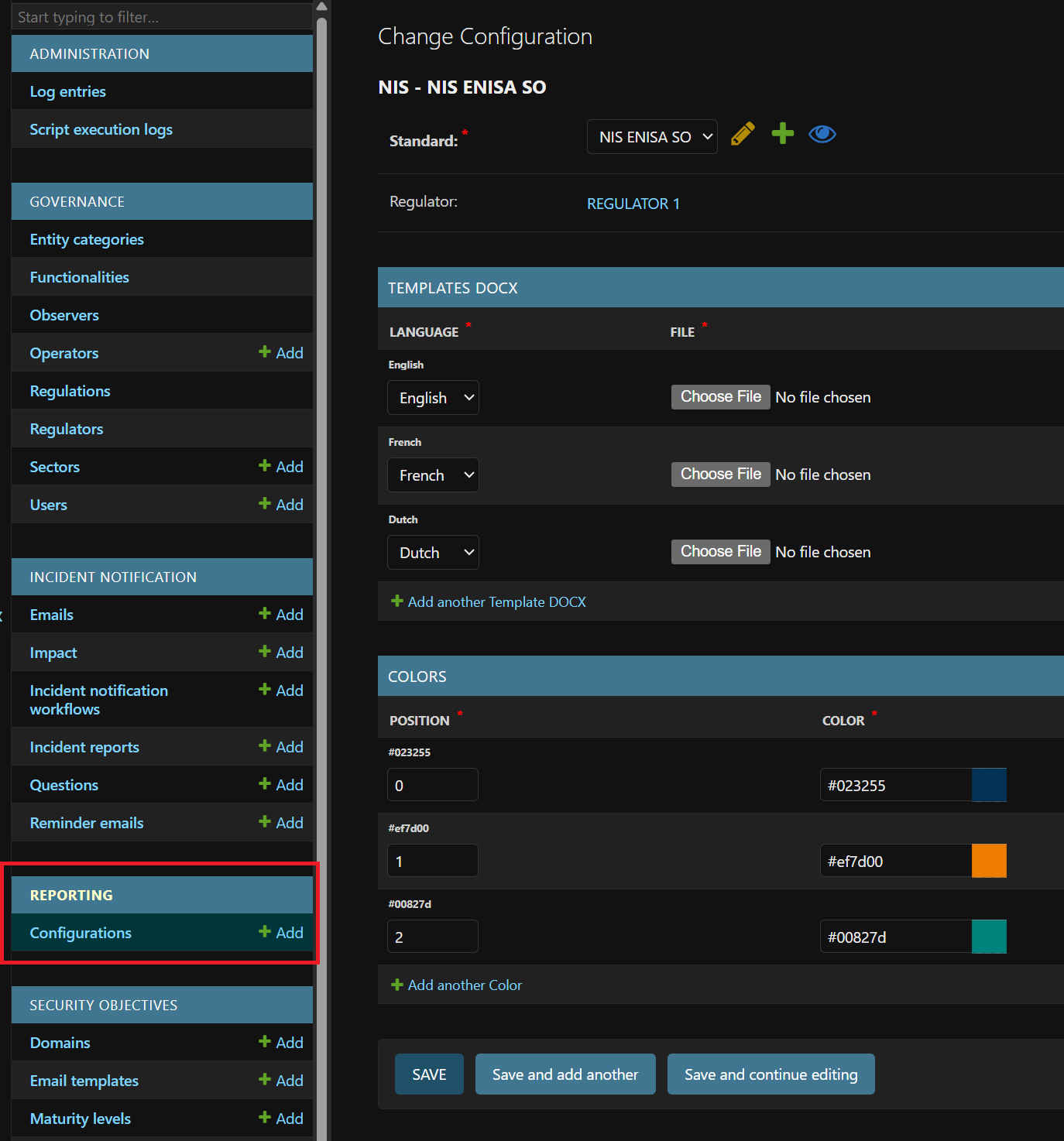
Task: Click the green plus add standard icon
Action: point(783,133)
